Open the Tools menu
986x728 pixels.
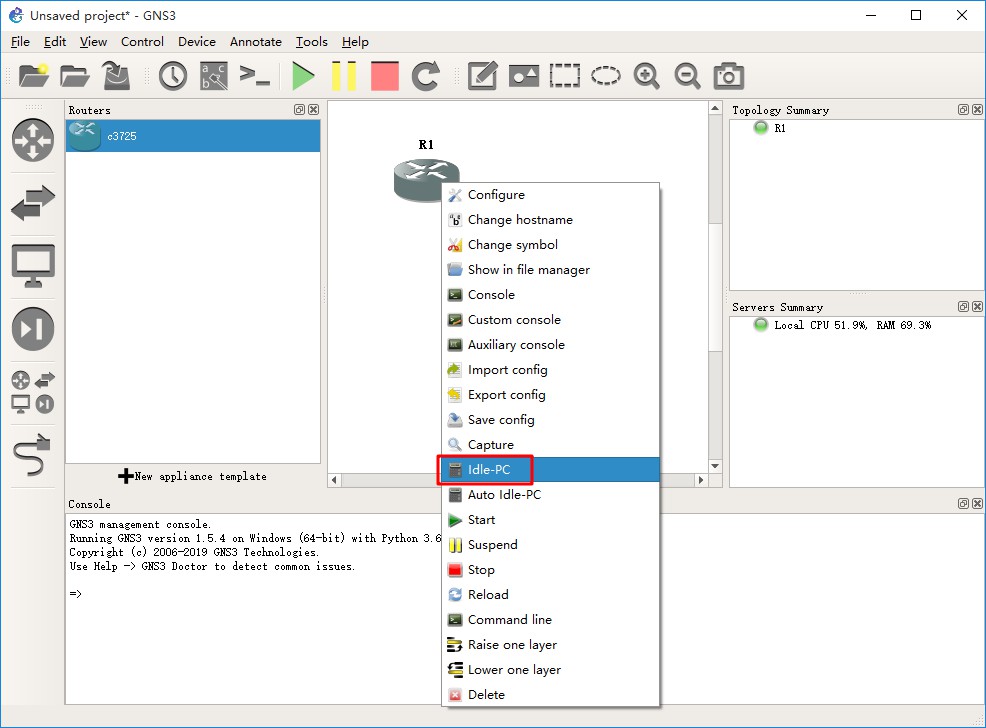[312, 41]
